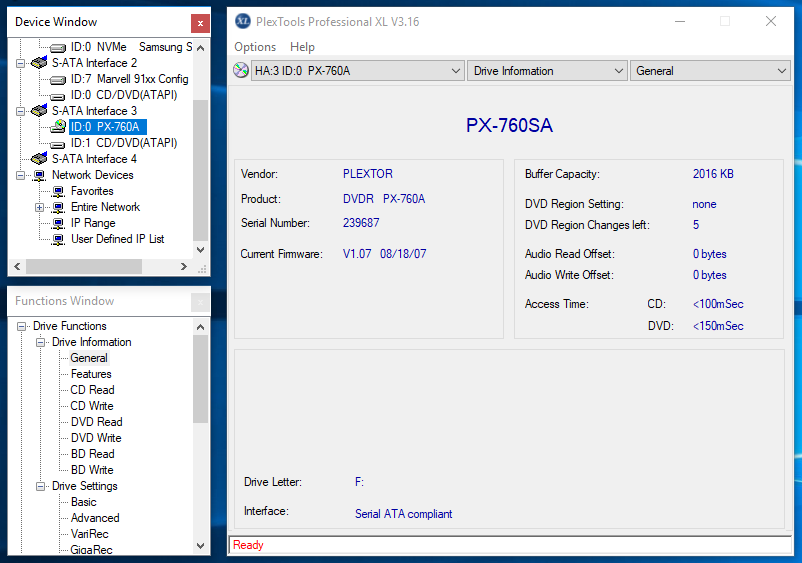Click the Favorites network icon
Screen dimensions: 802x563
click(x=58, y=191)
